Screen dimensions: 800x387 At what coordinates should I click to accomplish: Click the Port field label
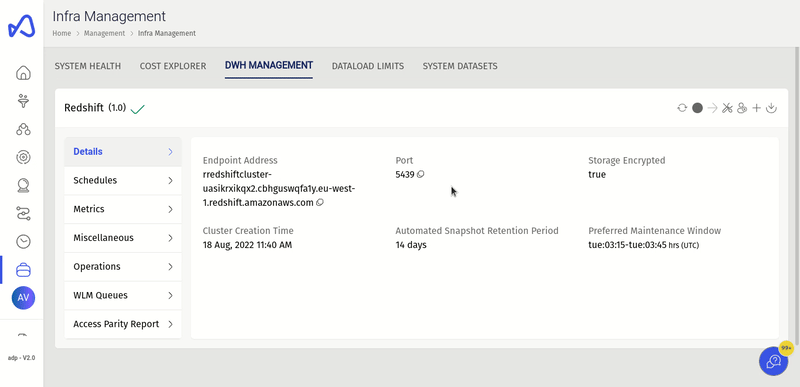pyautogui.click(x=404, y=160)
